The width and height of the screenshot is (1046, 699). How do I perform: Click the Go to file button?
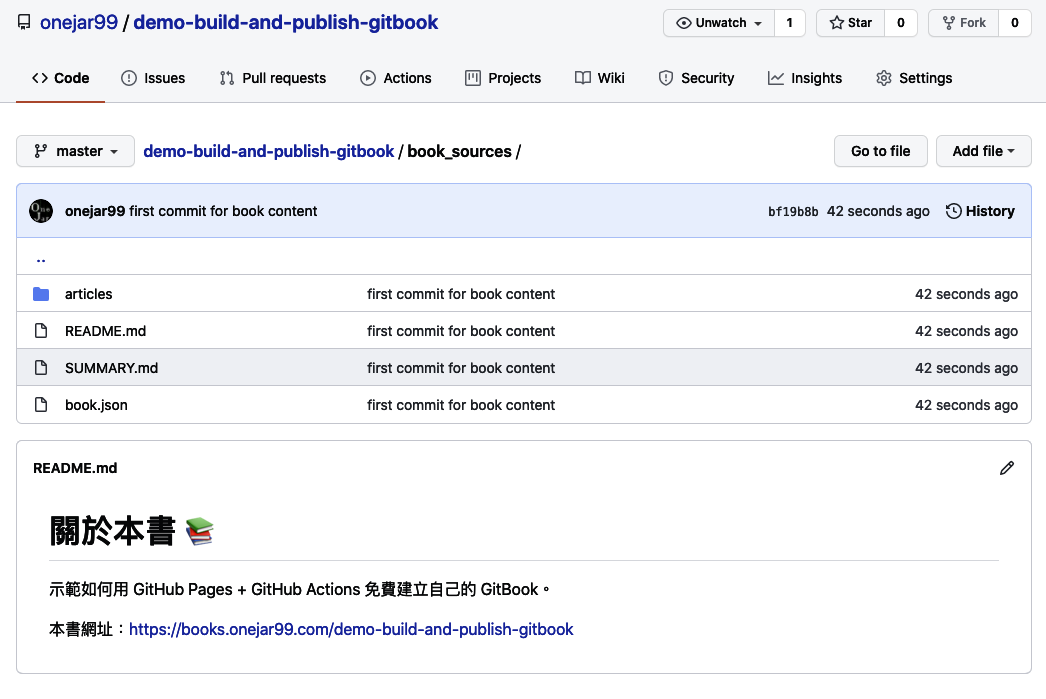pyautogui.click(x=881, y=151)
